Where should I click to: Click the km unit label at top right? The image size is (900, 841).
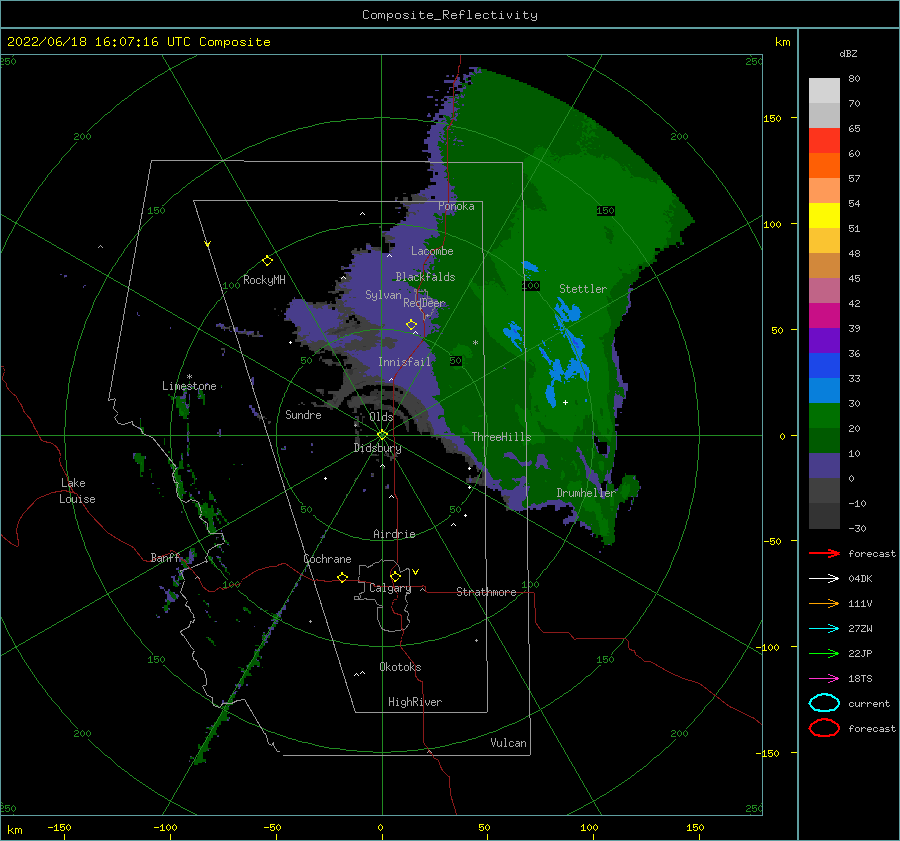(x=782, y=42)
